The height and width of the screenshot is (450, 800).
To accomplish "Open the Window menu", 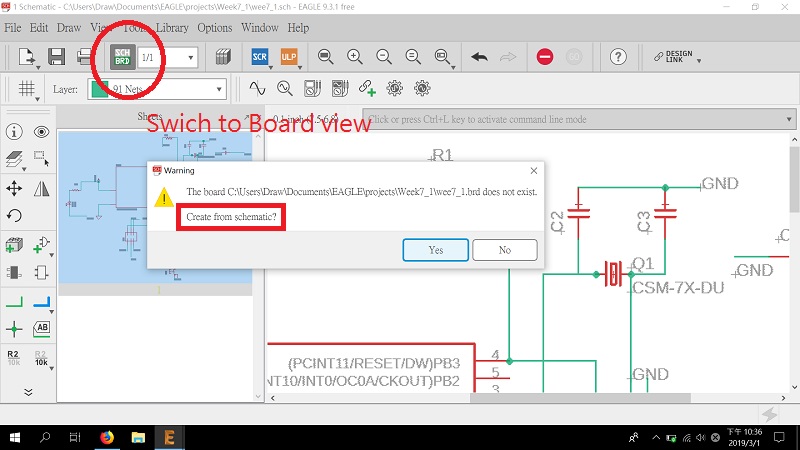I will (x=260, y=28).
